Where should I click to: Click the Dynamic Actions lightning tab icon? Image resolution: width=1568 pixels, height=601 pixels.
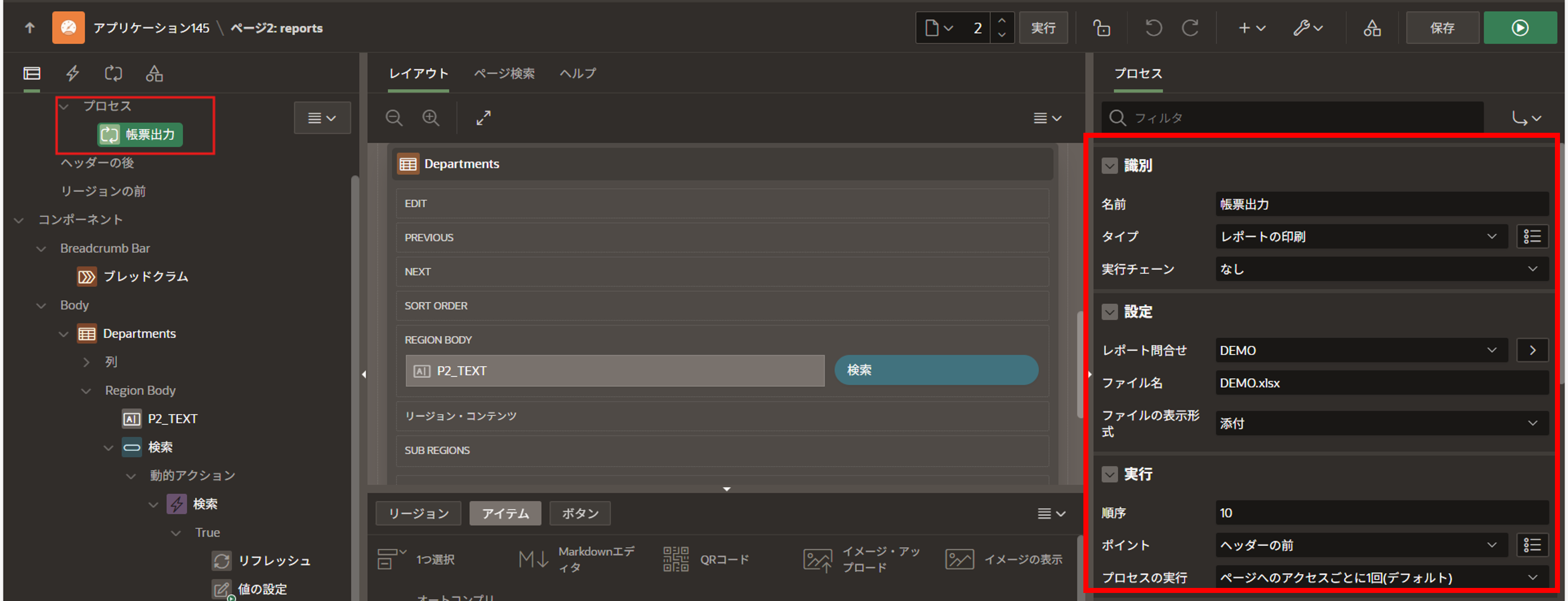[x=72, y=73]
